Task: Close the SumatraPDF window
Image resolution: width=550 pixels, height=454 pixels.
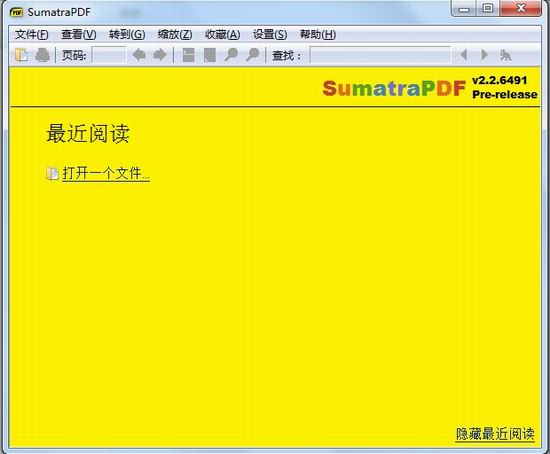Action: click(x=521, y=8)
